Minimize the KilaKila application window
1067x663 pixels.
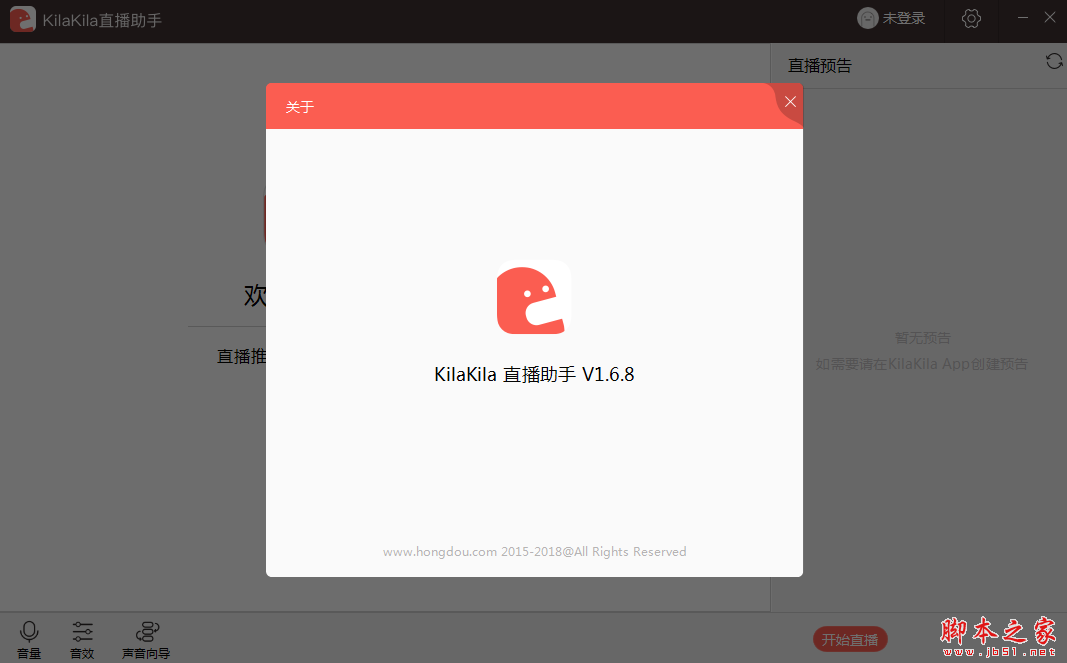pos(1021,17)
